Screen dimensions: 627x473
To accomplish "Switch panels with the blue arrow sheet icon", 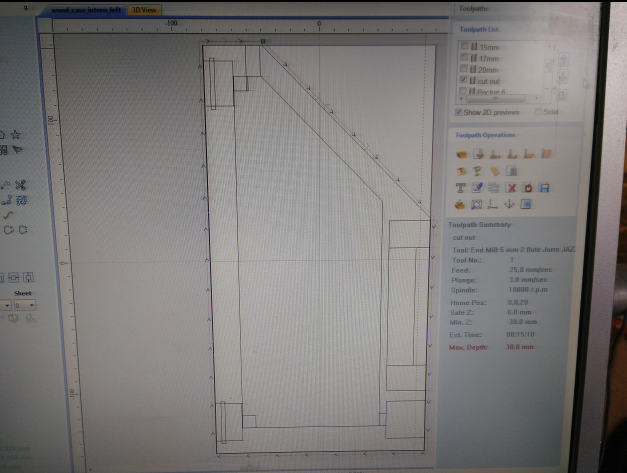I will (x=526, y=205).
